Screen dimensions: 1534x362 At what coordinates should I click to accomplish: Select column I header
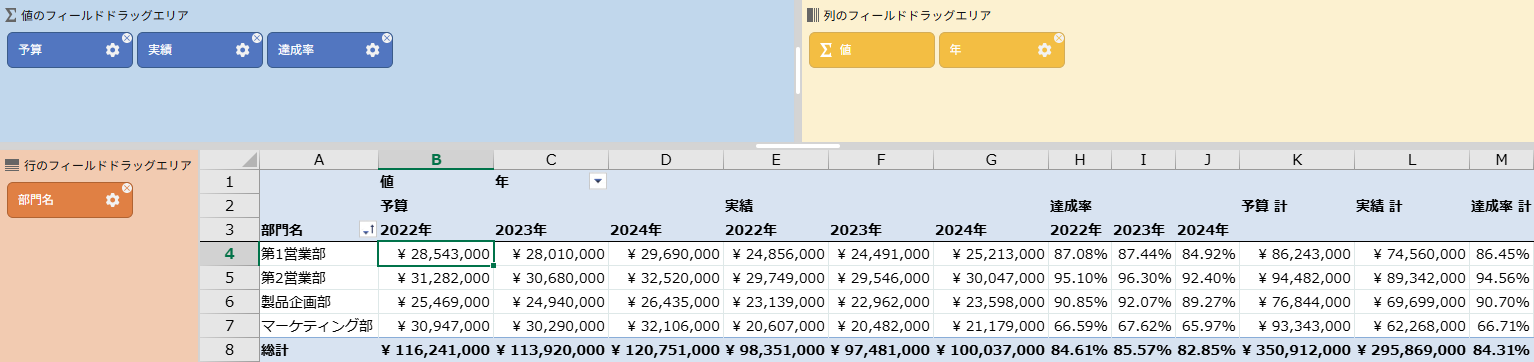[1144, 160]
